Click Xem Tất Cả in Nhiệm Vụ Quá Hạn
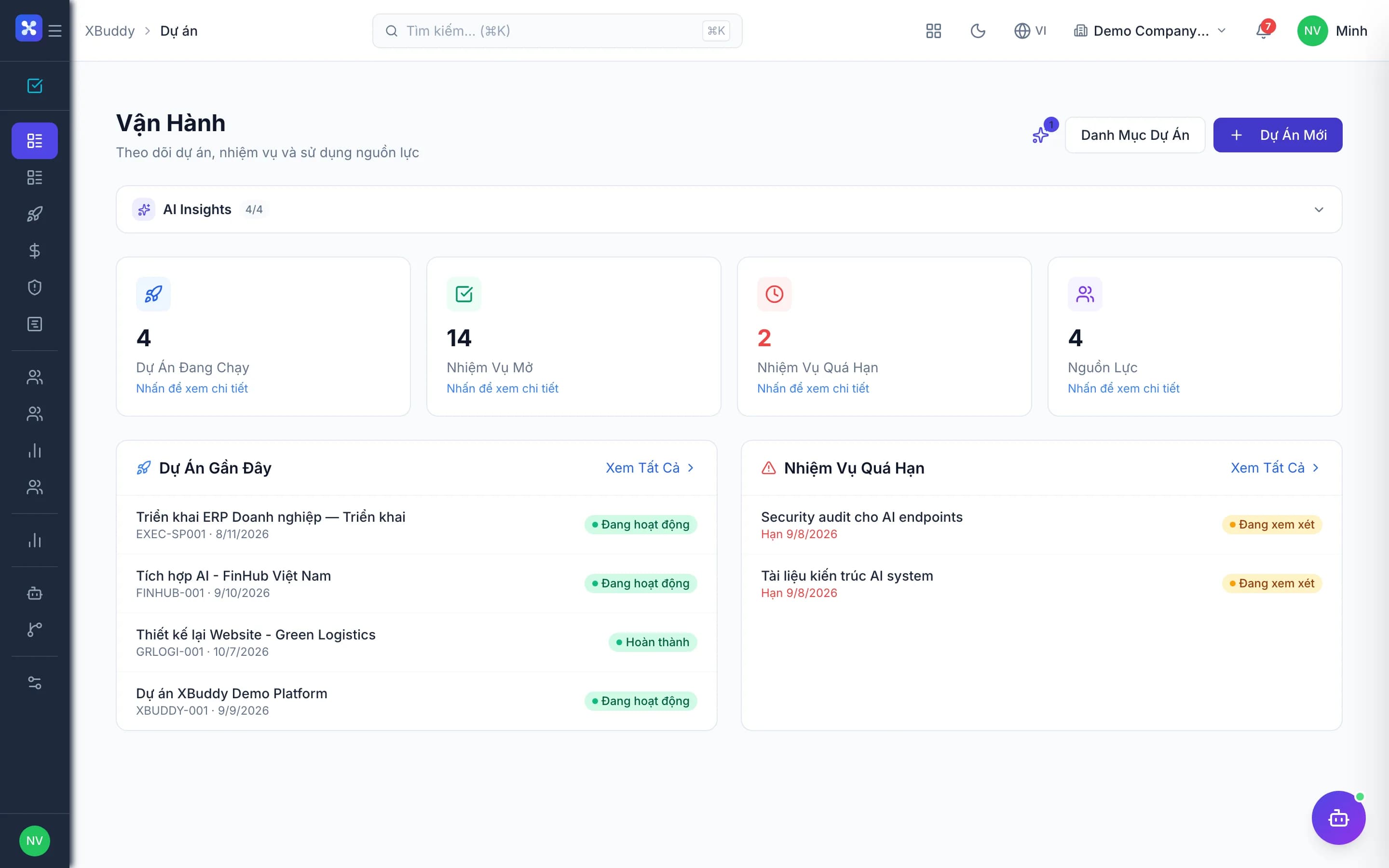 coord(1275,468)
